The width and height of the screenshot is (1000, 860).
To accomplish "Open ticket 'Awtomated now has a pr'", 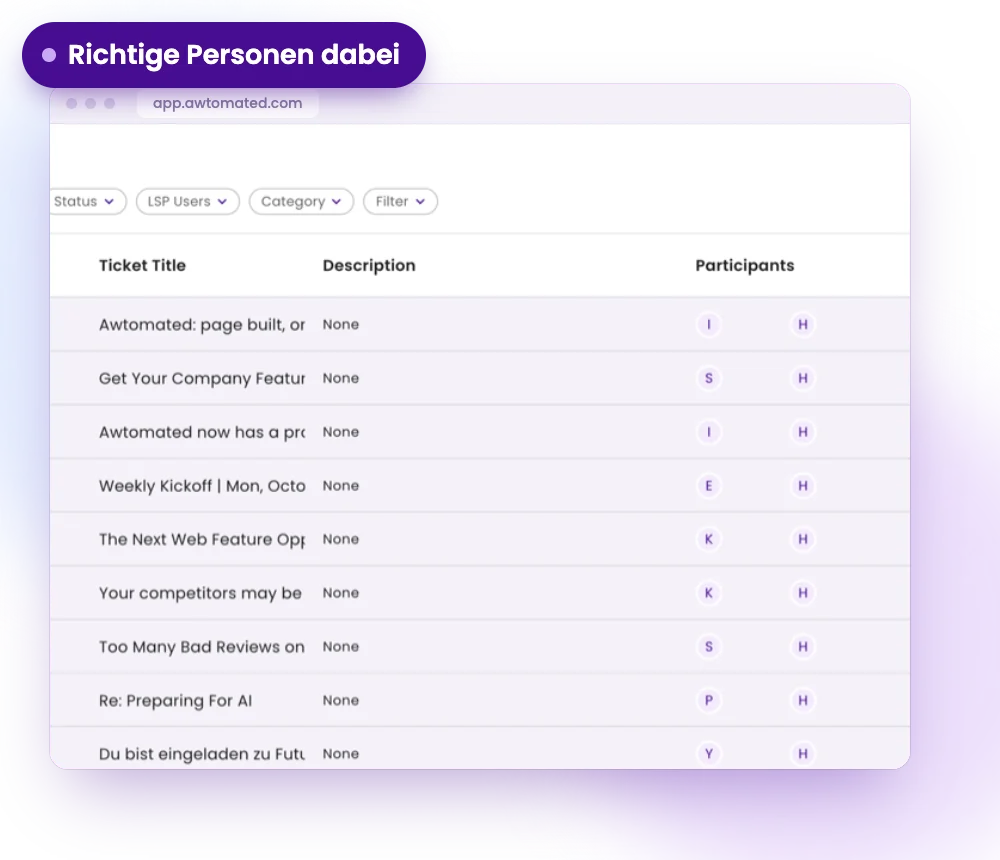I will (x=202, y=432).
